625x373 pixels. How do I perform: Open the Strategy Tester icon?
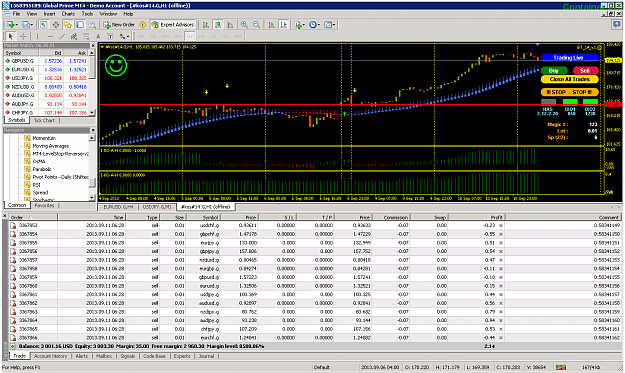point(92,25)
